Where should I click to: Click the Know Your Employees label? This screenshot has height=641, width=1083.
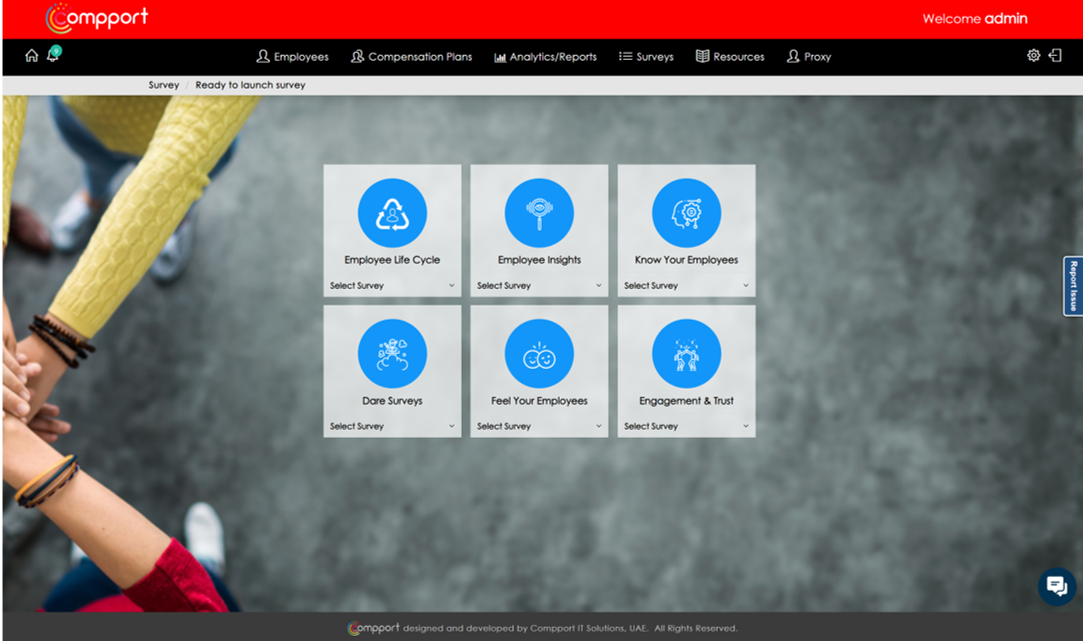pos(687,260)
